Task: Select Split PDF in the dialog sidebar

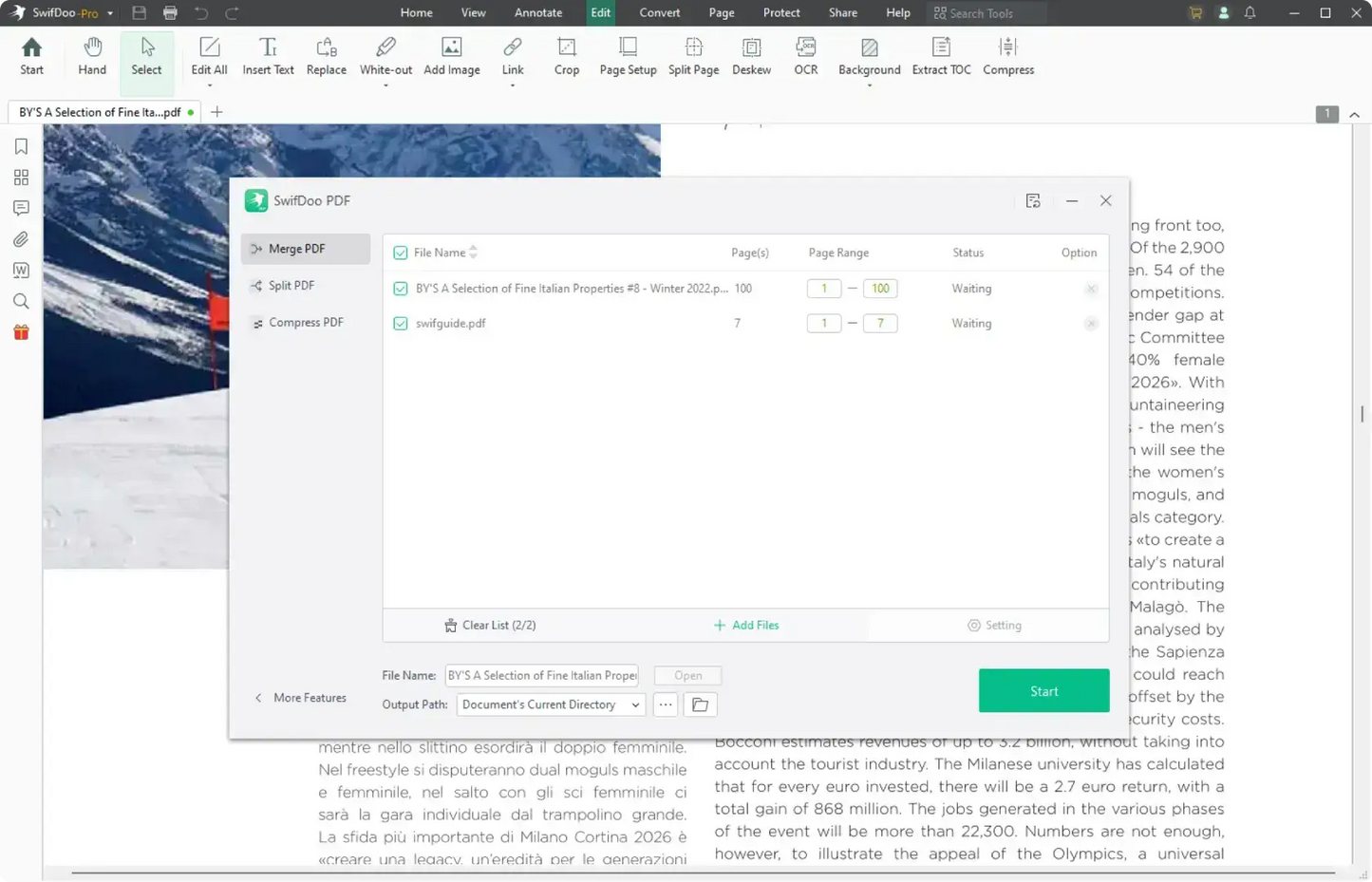Action: pos(291,286)
